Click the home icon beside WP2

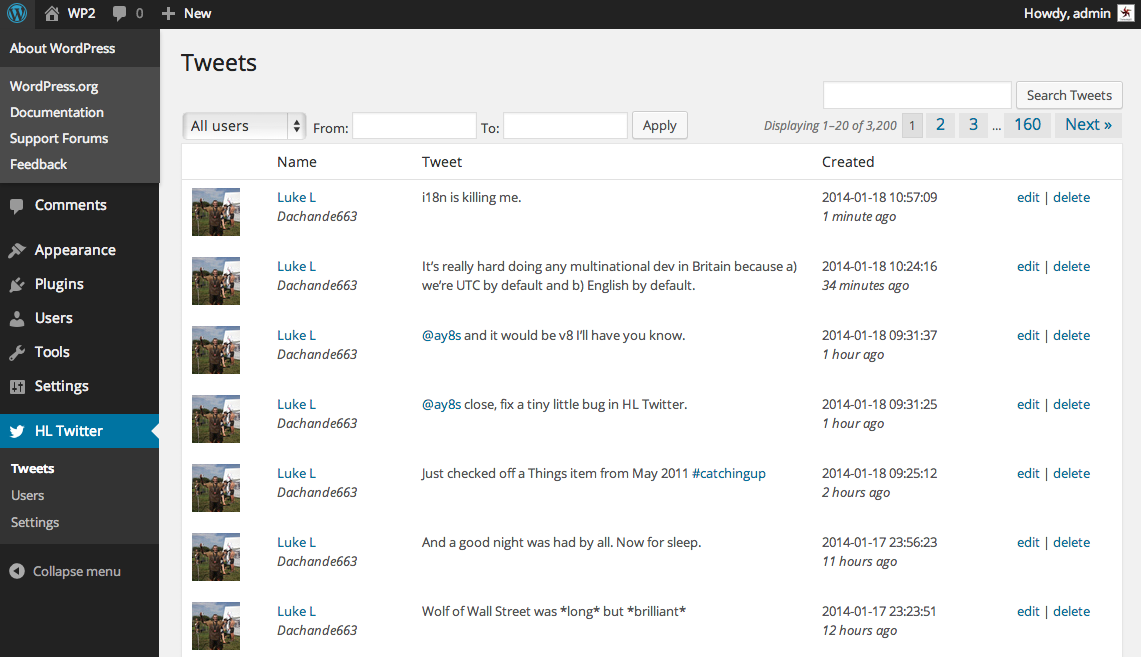tap(52, 13)
